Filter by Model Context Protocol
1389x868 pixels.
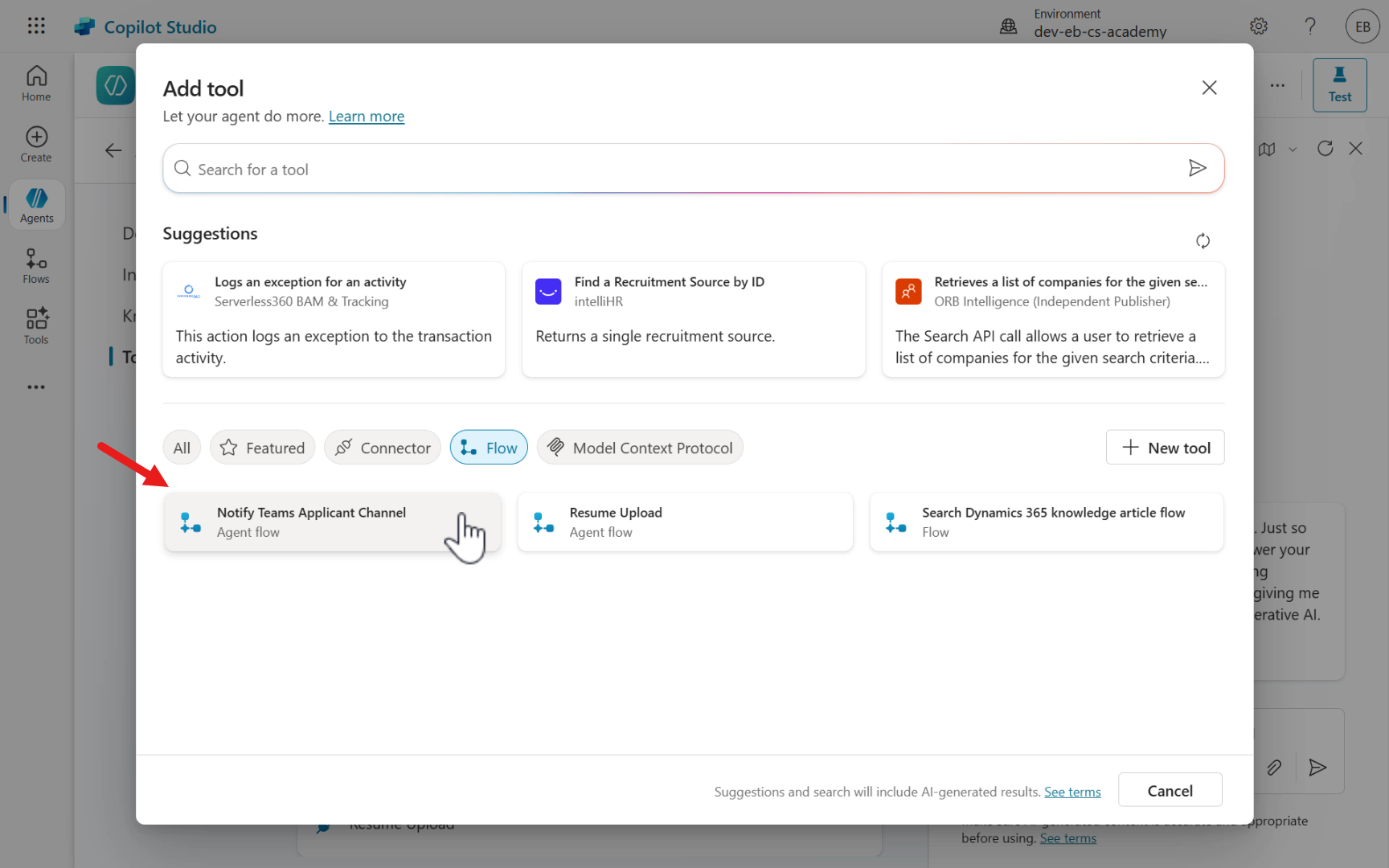point(640,448)
